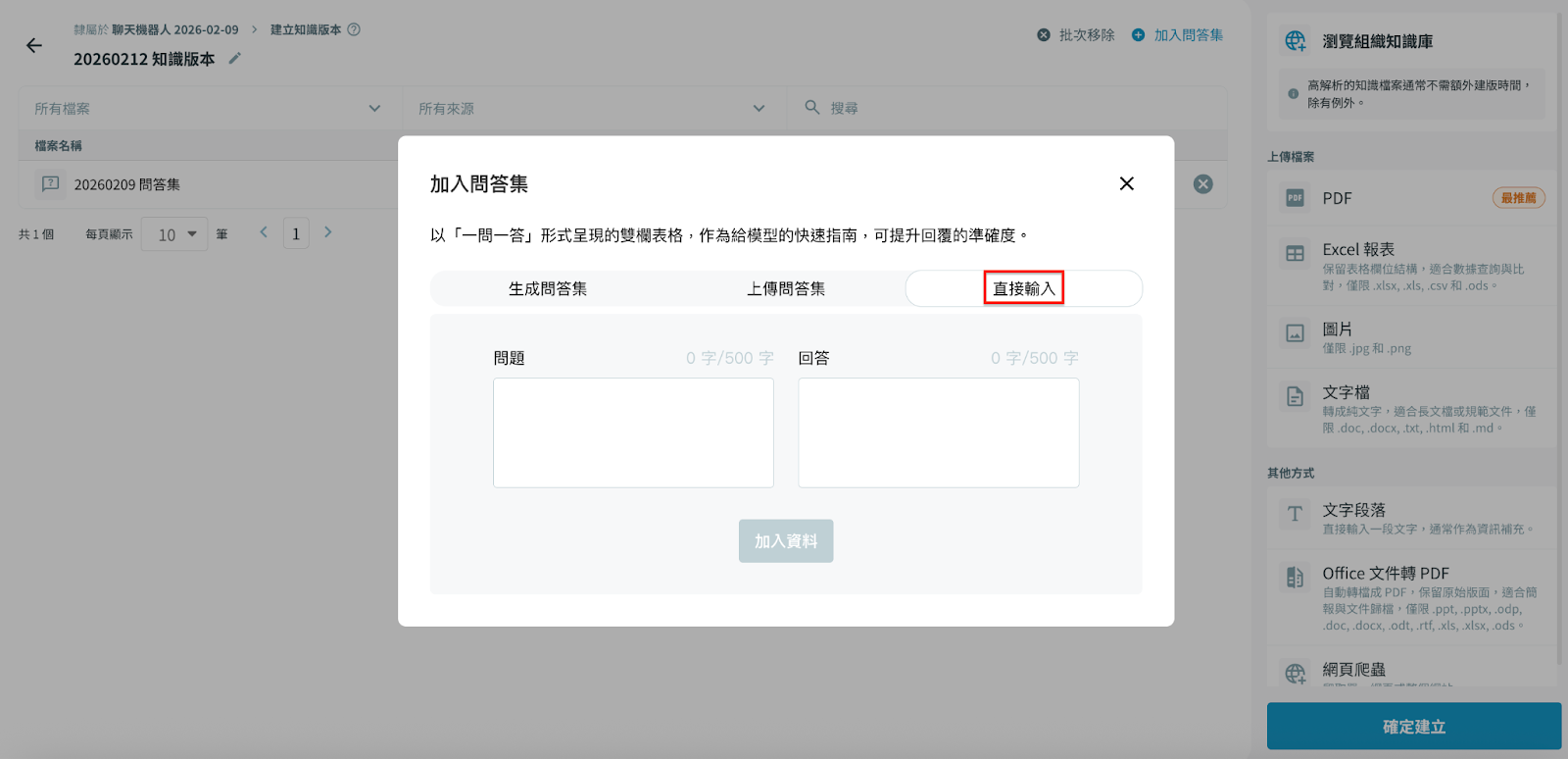Click inside the 問題 text box
The height and width of the screenshot is (759, 1568).
pos(633,432)
